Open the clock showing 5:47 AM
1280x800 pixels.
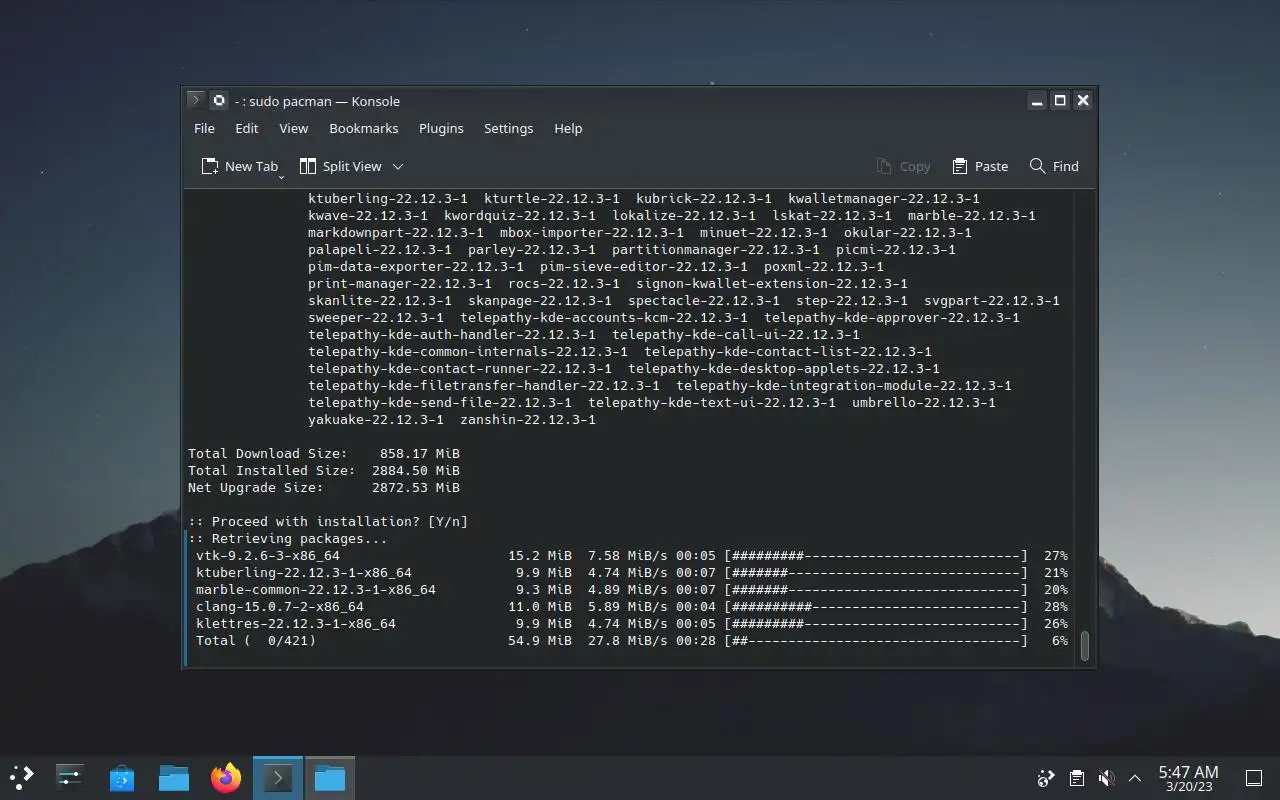tap(1188, 778)
